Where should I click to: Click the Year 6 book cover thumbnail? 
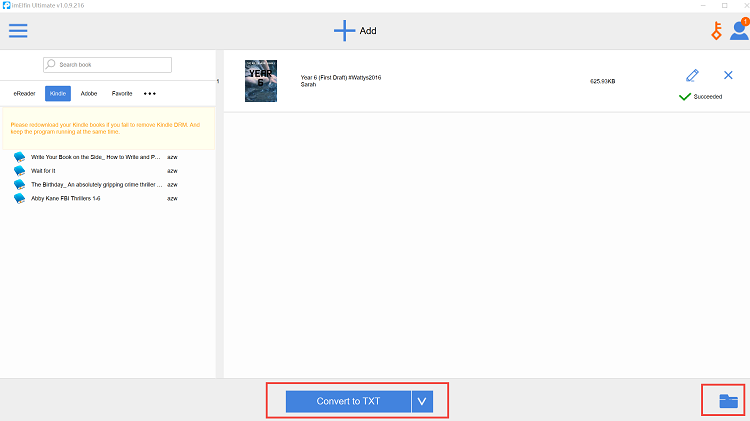[260, 80]
